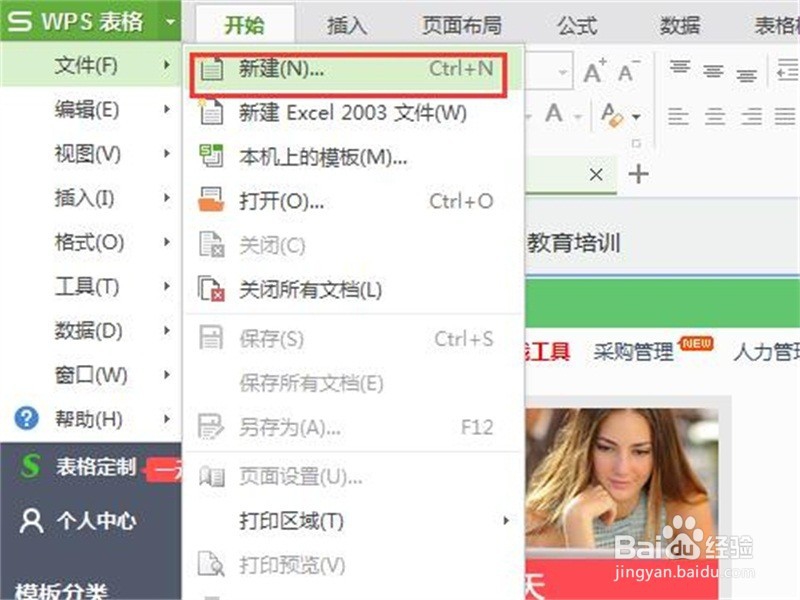800x600 pixels.
Task: Switch to the 公式 ribbon tab
Action: 577,25
